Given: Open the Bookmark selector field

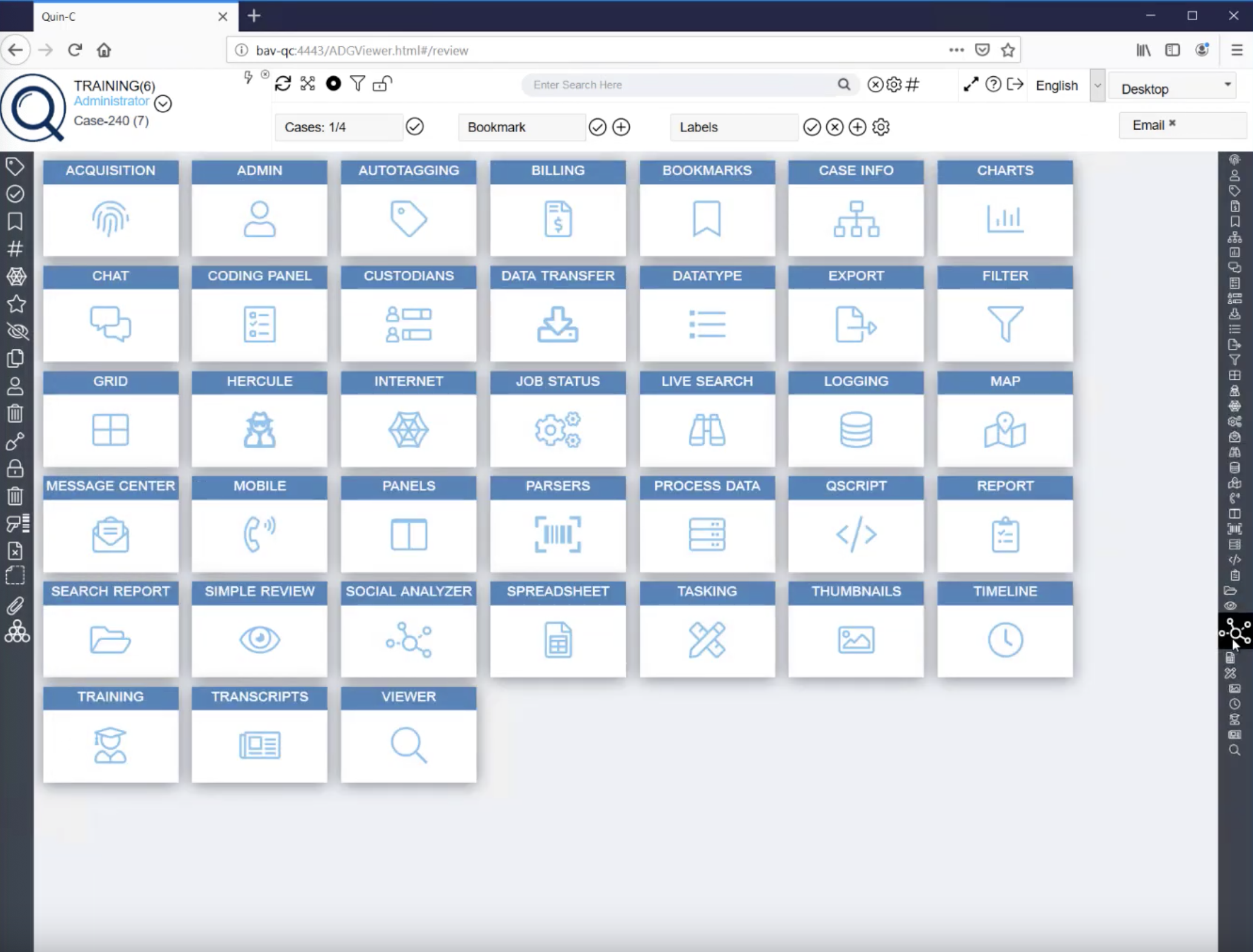Looking at the screenshot, I should [x=522, y=127].
